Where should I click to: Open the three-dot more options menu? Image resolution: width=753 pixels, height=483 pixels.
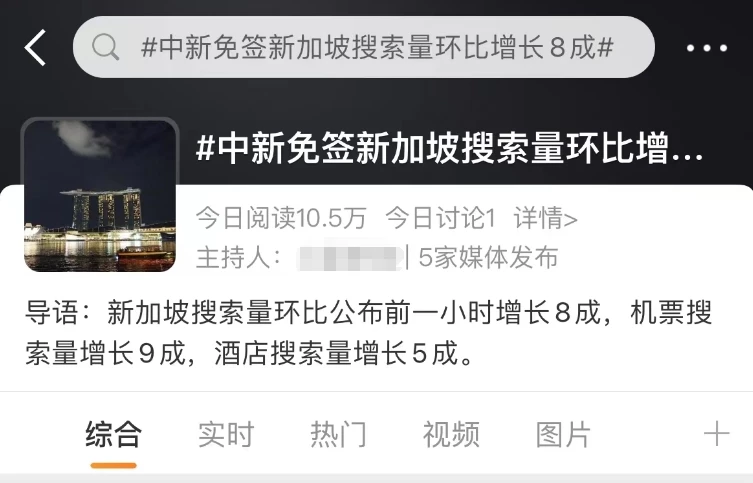(x=706, y=48)
